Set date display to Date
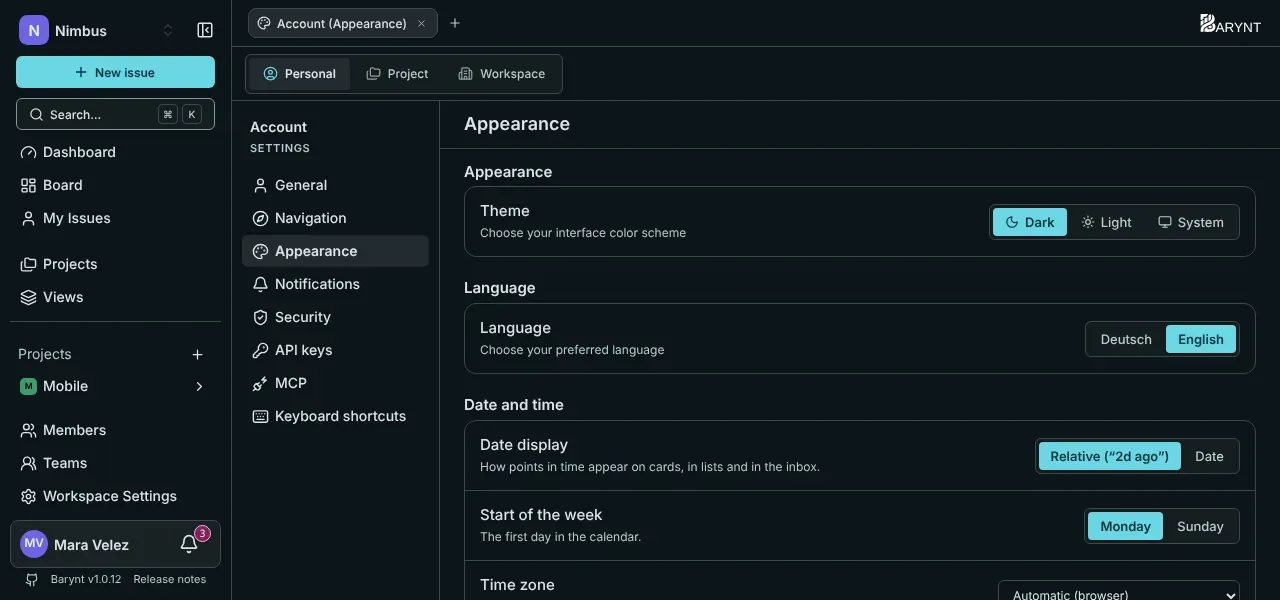Screen dimensions: 1280x600 (1209, 456)
